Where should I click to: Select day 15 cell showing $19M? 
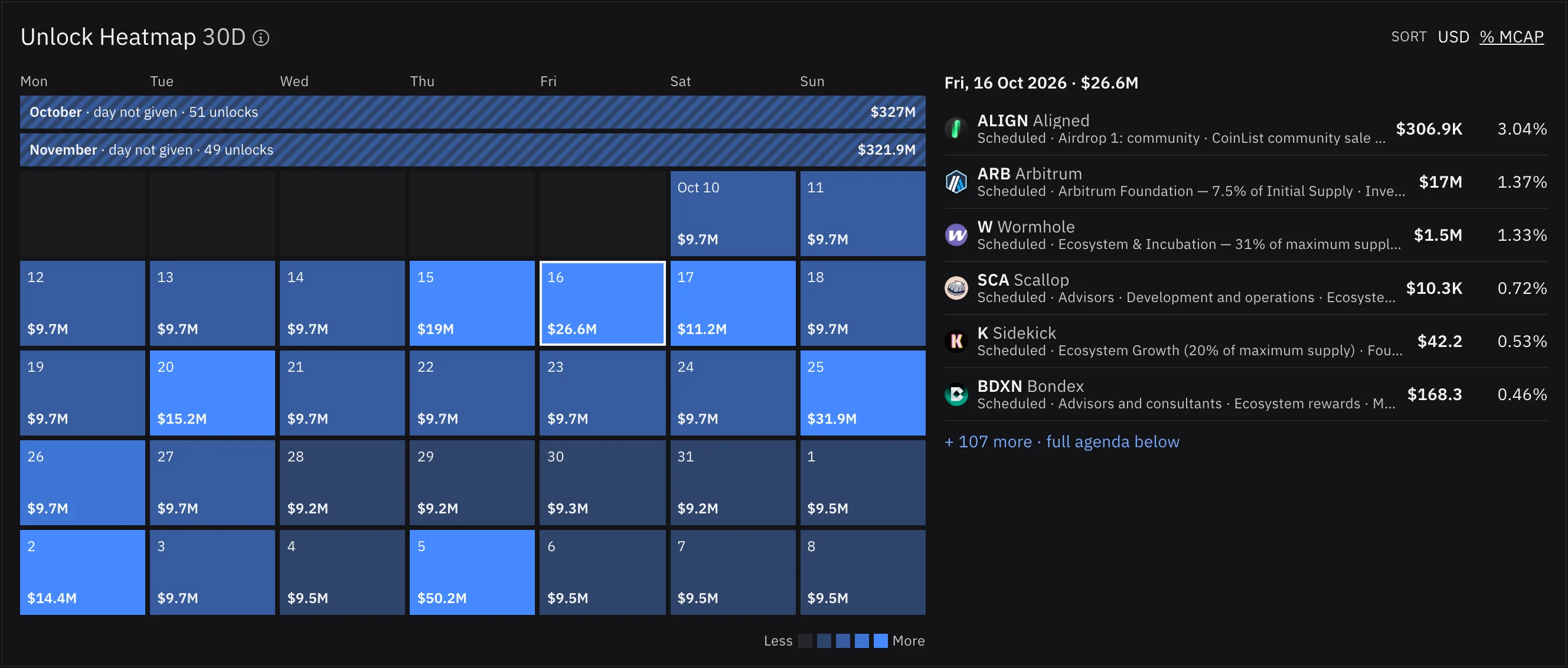click(x=472, y=303)
